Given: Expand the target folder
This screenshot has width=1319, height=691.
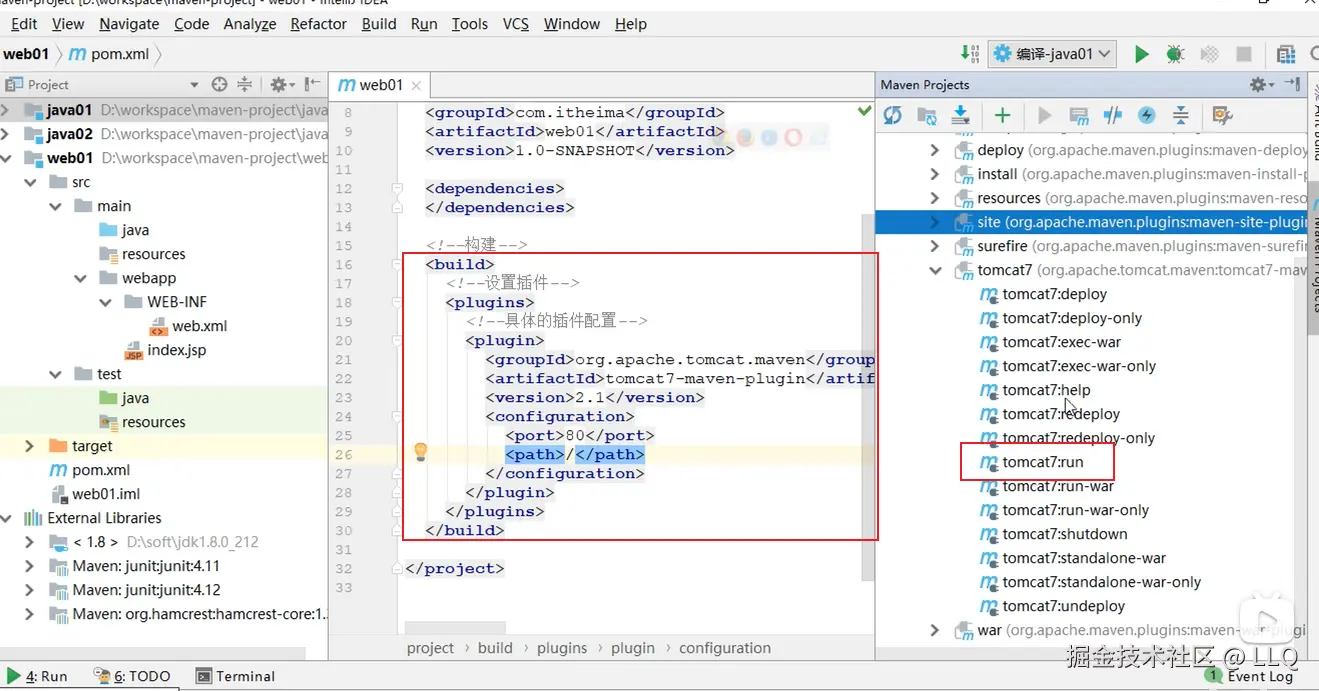Looking at the screenshot, I should pyautogui.click(x=29, y=446).
